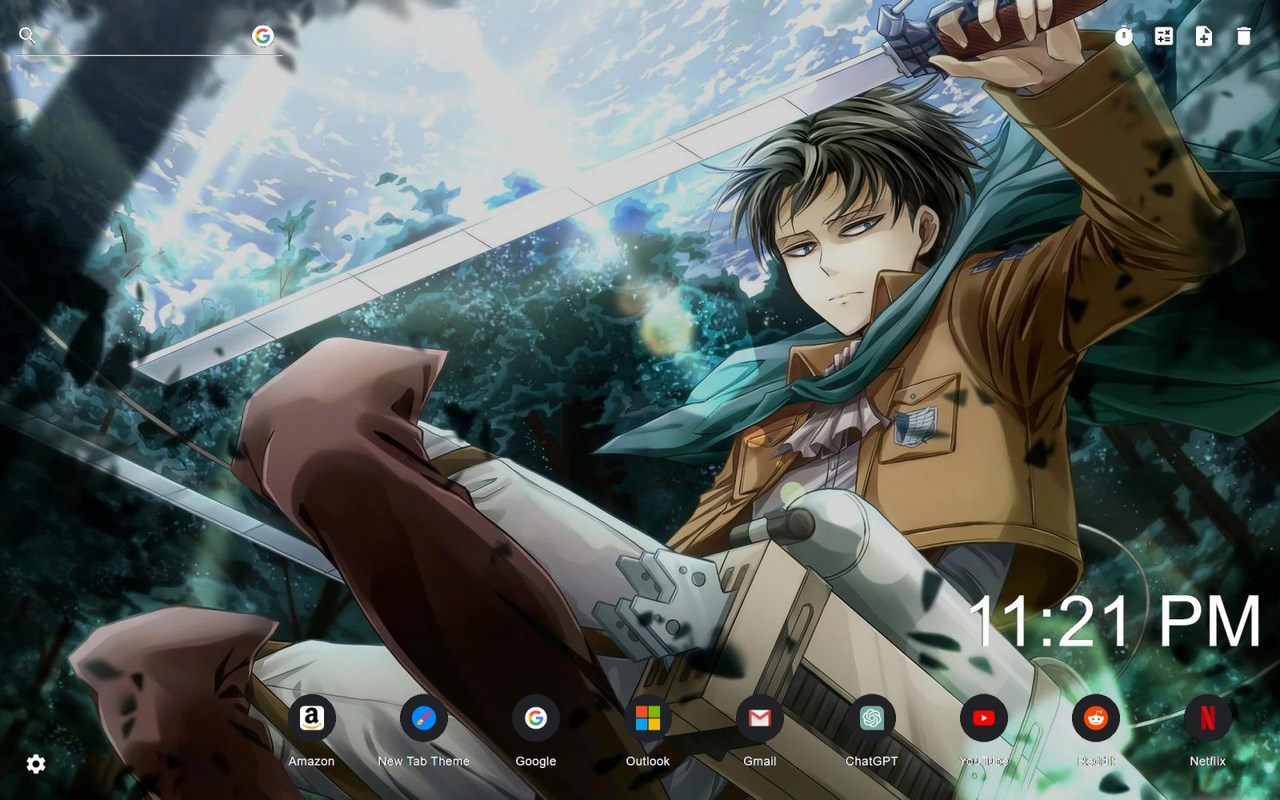Screen dimensions: 1280x800
Task: Click the 11:21 PM clock display
Action: [1116, 622]
